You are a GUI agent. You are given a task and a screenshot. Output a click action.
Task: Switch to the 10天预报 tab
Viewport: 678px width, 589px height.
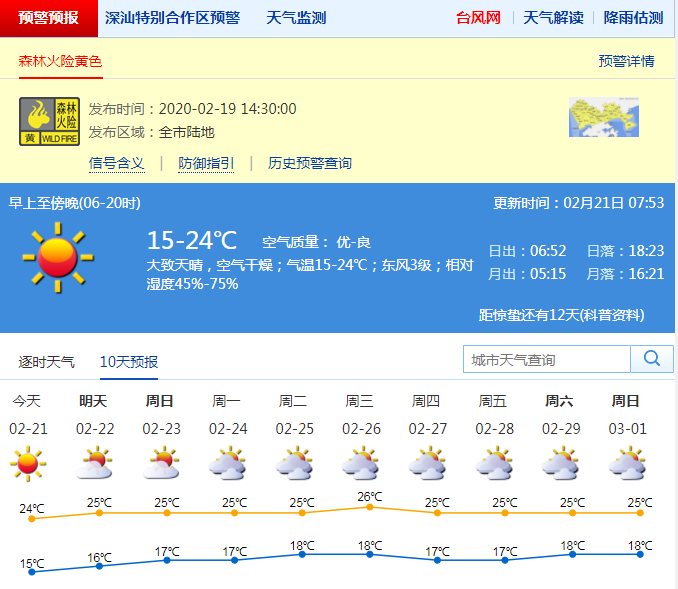[128, 362]
